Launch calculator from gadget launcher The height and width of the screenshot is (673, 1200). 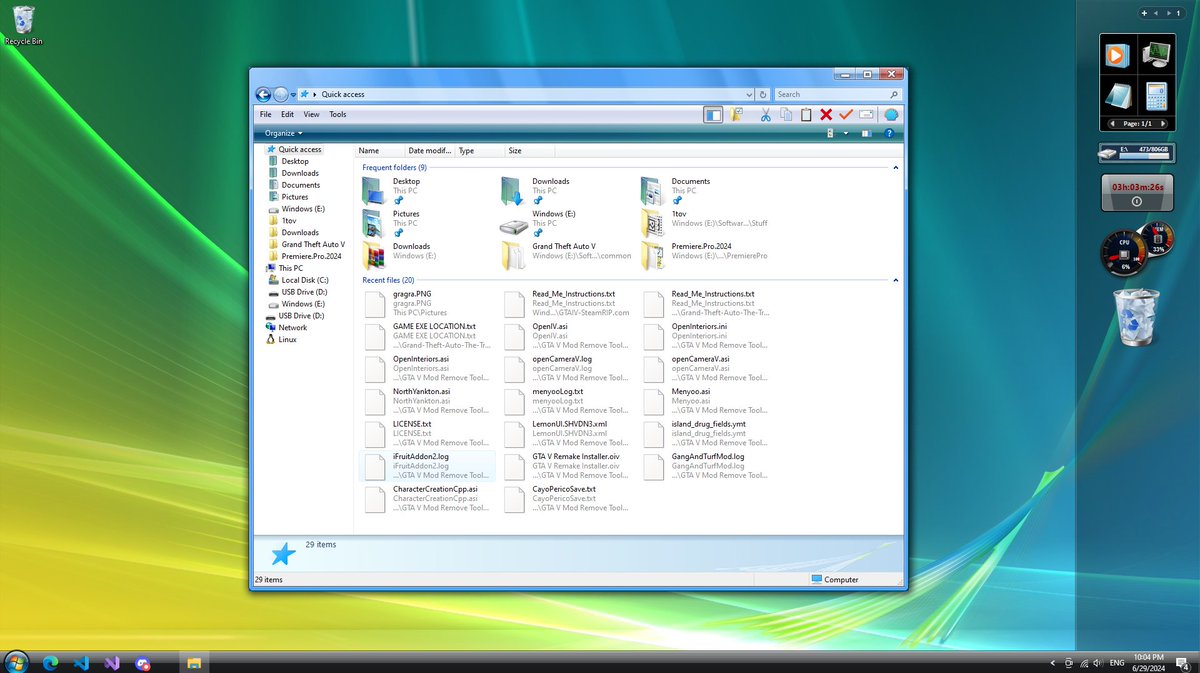(1156, 96)
